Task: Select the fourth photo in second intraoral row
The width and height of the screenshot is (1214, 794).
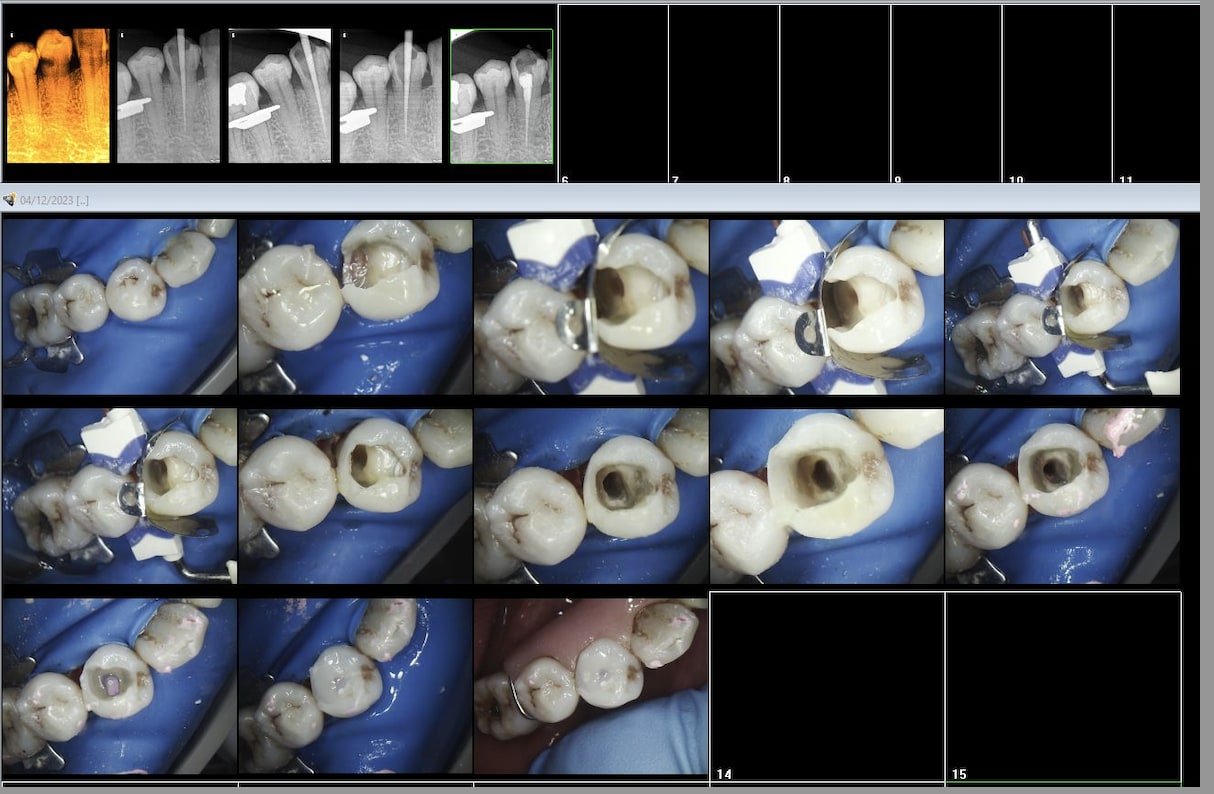Action: [826, 495]
